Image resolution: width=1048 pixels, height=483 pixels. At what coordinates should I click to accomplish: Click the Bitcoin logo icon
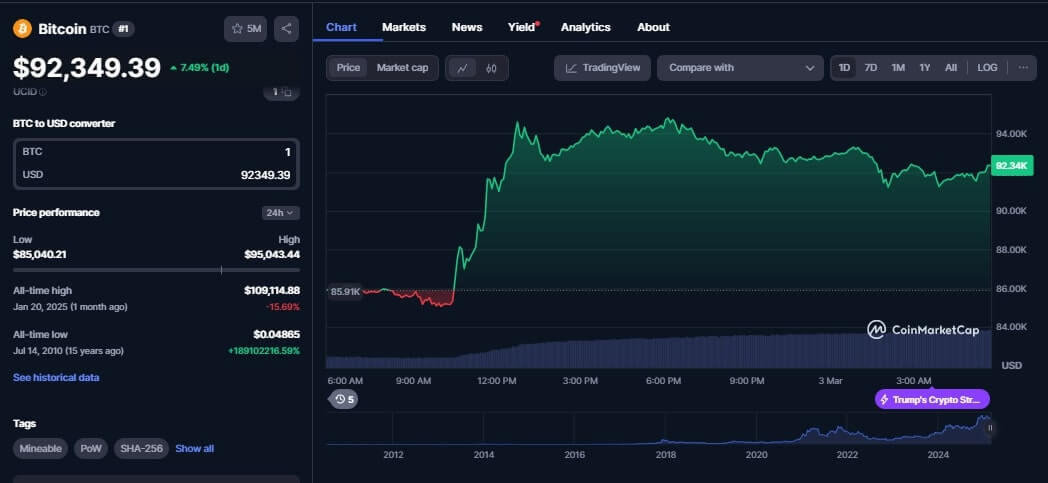click(22, 29)
